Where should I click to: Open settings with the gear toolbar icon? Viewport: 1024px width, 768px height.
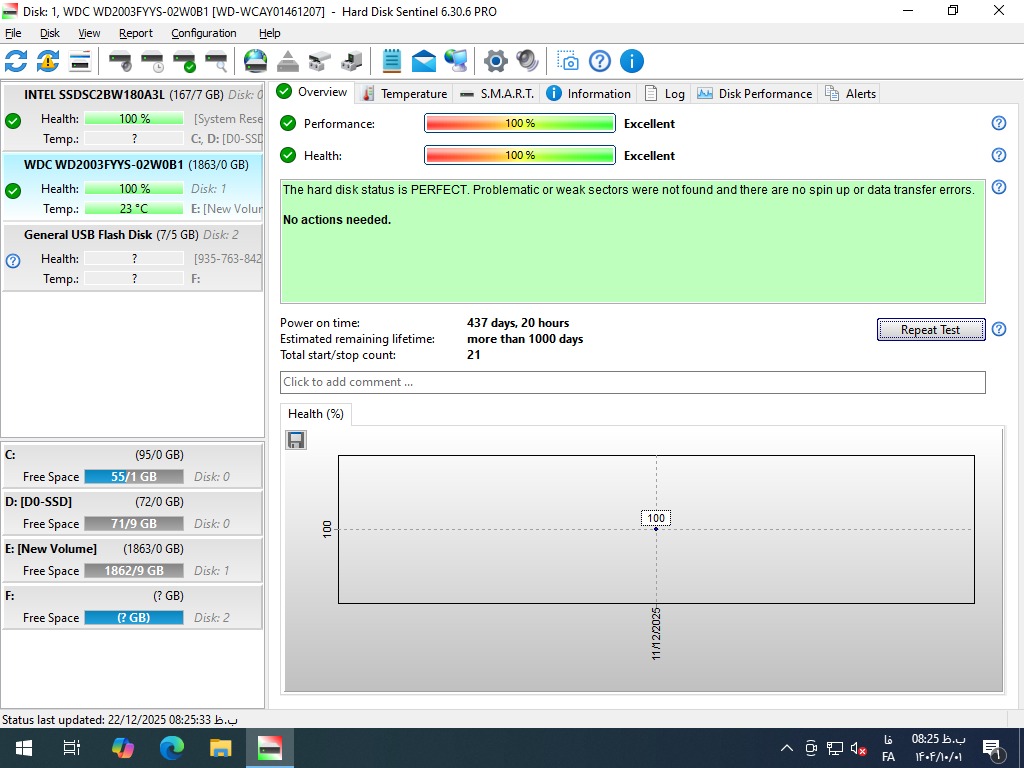495,61
